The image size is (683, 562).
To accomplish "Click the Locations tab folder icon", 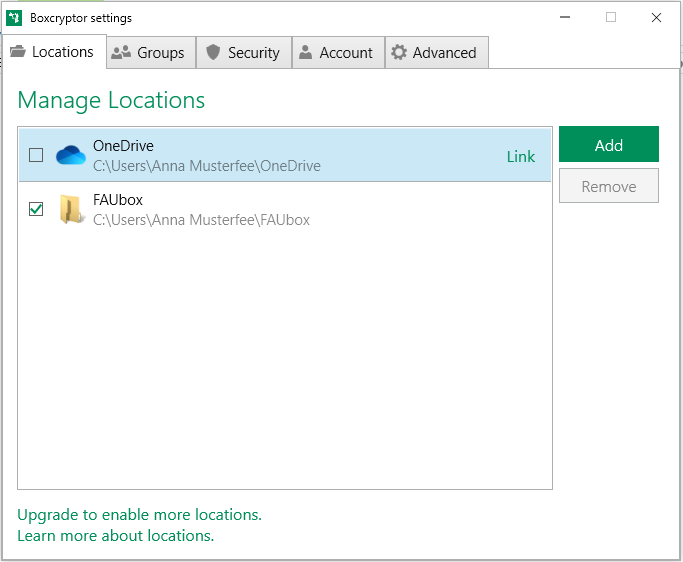I will tap(18, 51).
